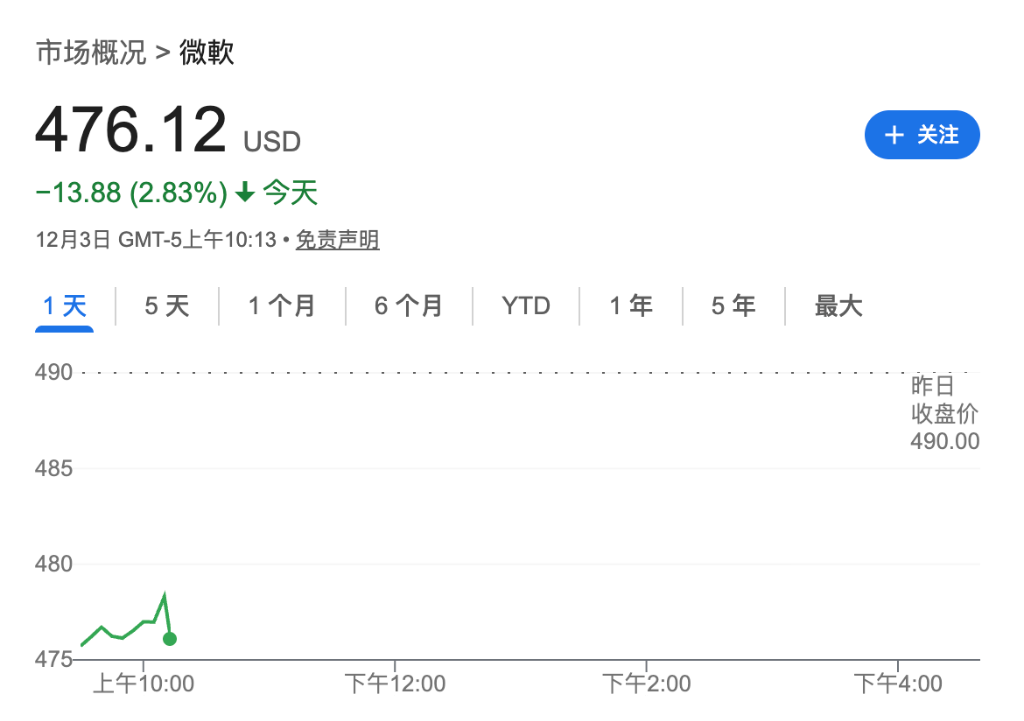Click the plus icon in 关注 button
Image resolution: width=1024 pixels, height=721 pixels.
[894, 135]
